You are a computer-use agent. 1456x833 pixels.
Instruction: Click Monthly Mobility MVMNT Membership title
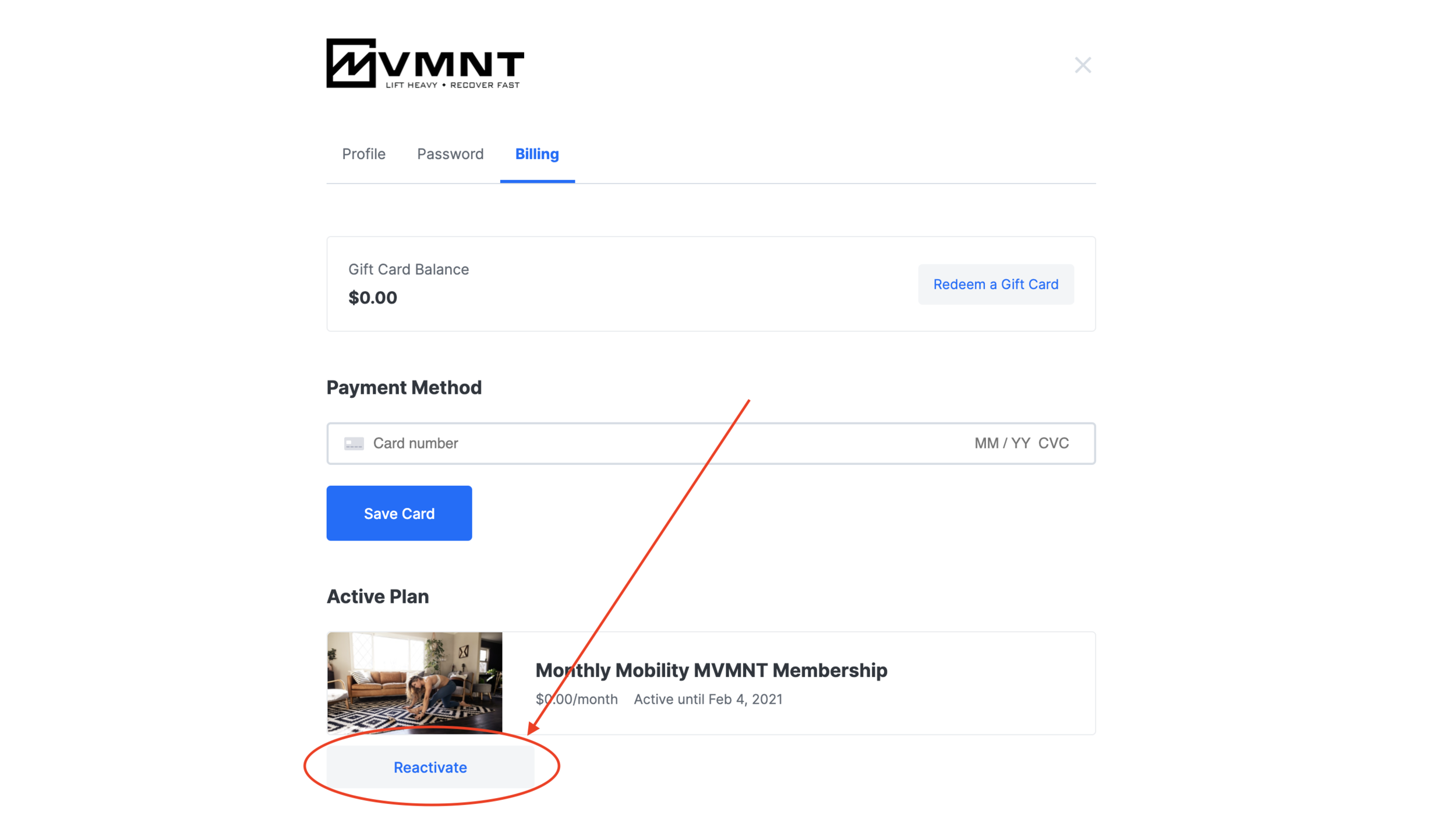tap(711, 670)
